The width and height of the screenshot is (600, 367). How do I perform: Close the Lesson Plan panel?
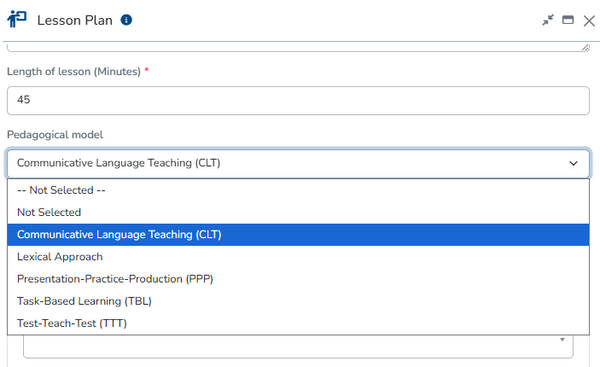tap(589, 21)
